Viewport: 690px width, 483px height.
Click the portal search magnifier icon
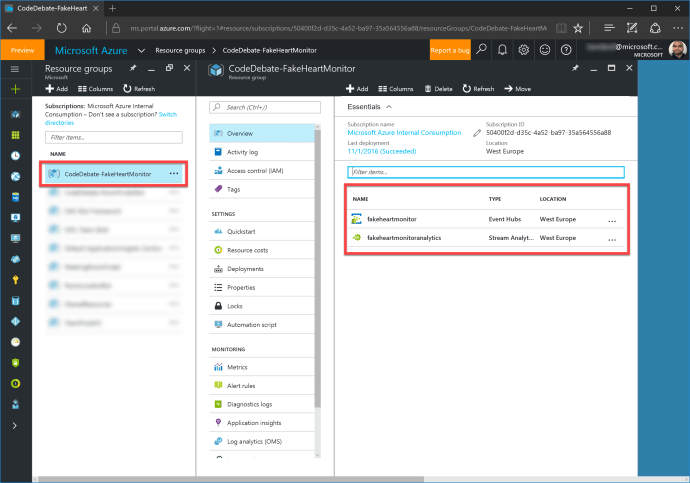point(481,49)
